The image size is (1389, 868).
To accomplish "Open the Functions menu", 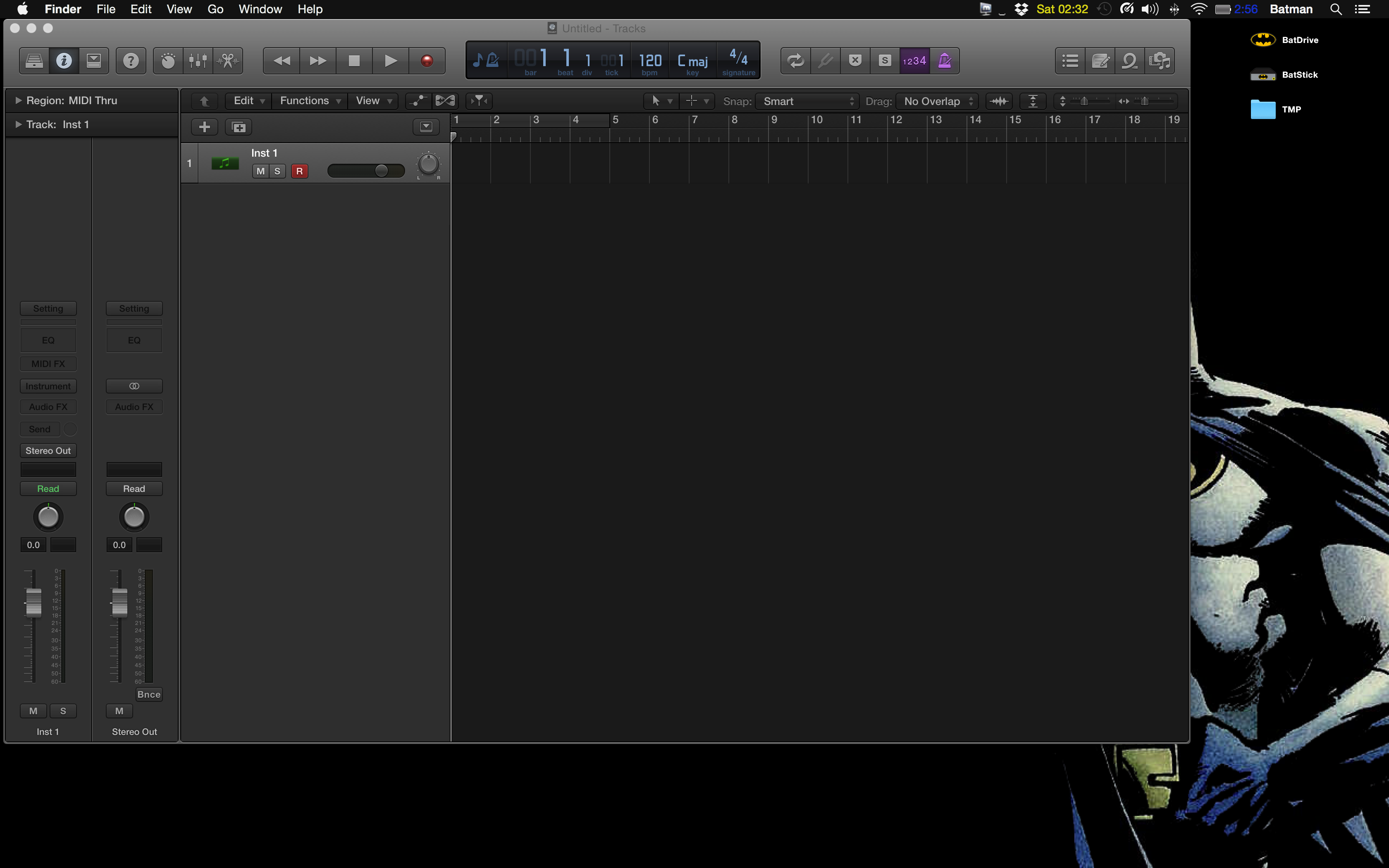I will 310,101.
